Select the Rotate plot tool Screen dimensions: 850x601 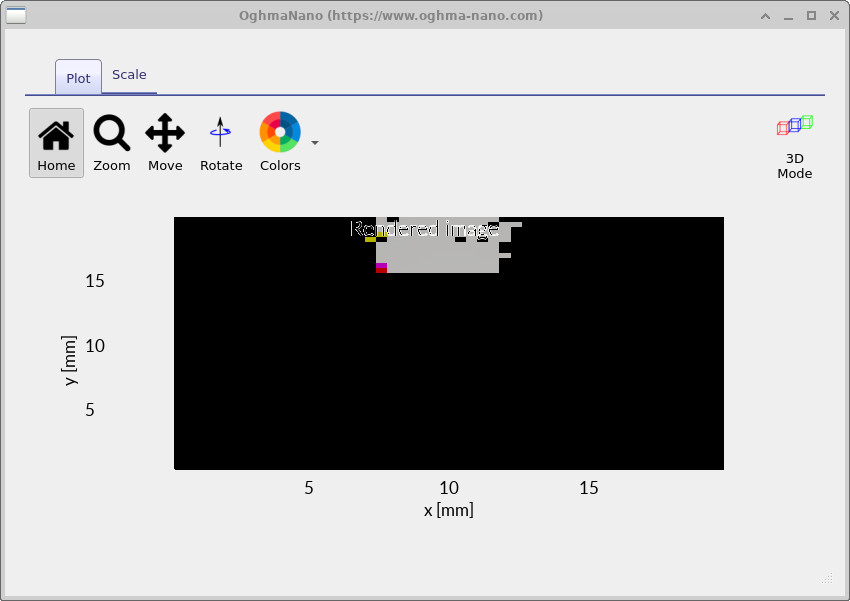[x=221, y=141]
